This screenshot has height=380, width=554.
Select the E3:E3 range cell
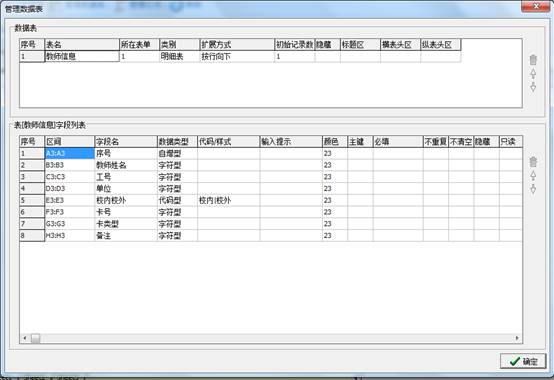coord(70,200)
